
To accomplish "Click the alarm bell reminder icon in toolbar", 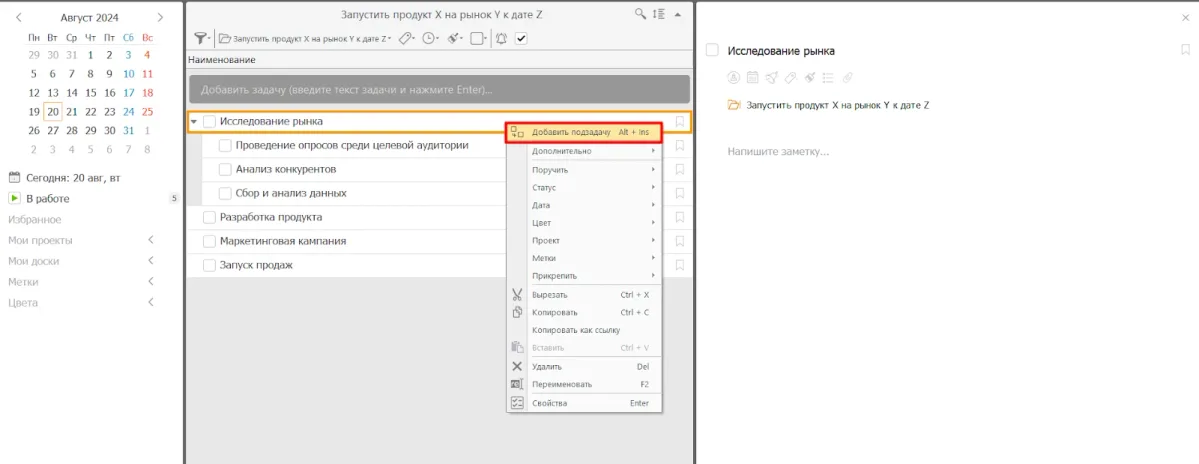I will [500, 38].
